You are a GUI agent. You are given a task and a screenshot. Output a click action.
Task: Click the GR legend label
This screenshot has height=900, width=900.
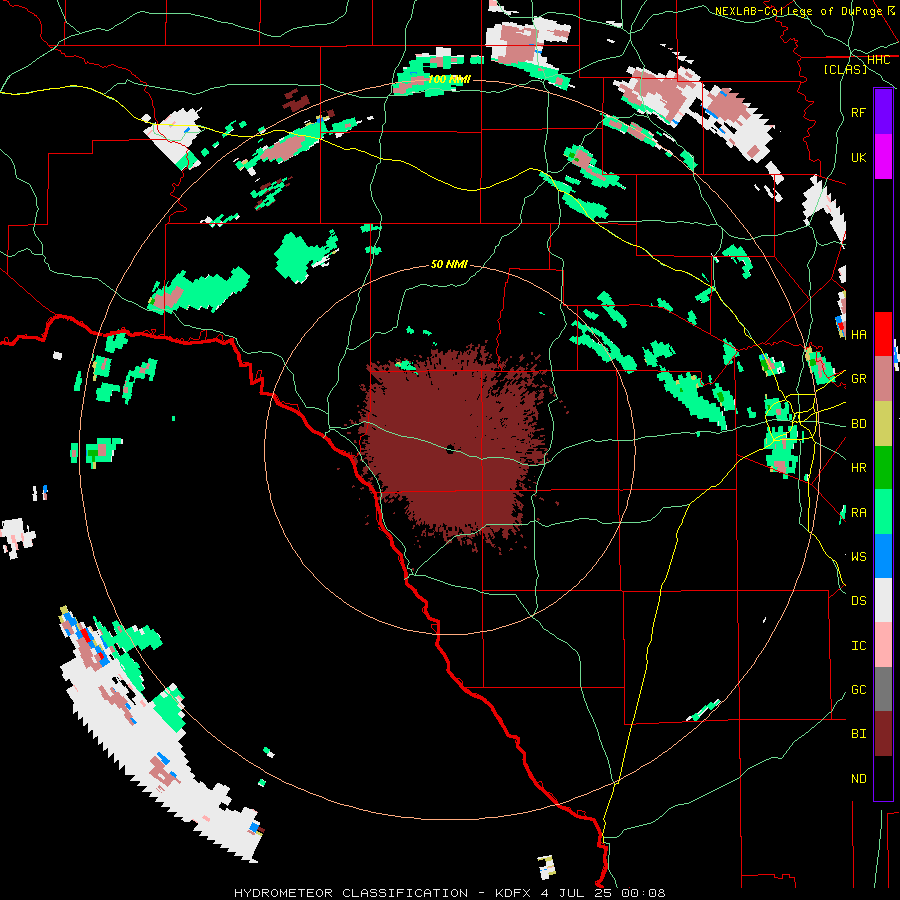pyautogui.click(x=859, y=379)
